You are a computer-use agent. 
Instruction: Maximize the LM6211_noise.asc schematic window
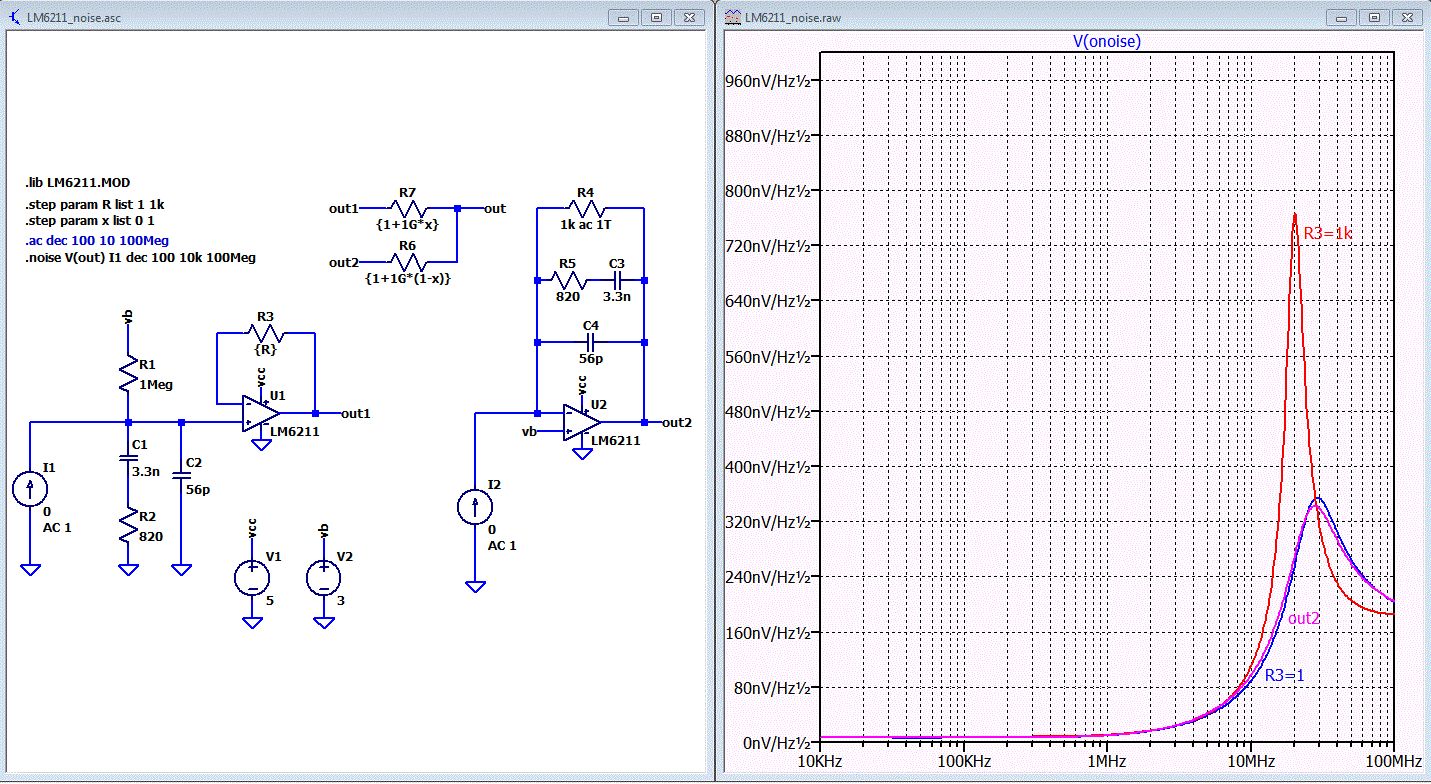point(657,17)
